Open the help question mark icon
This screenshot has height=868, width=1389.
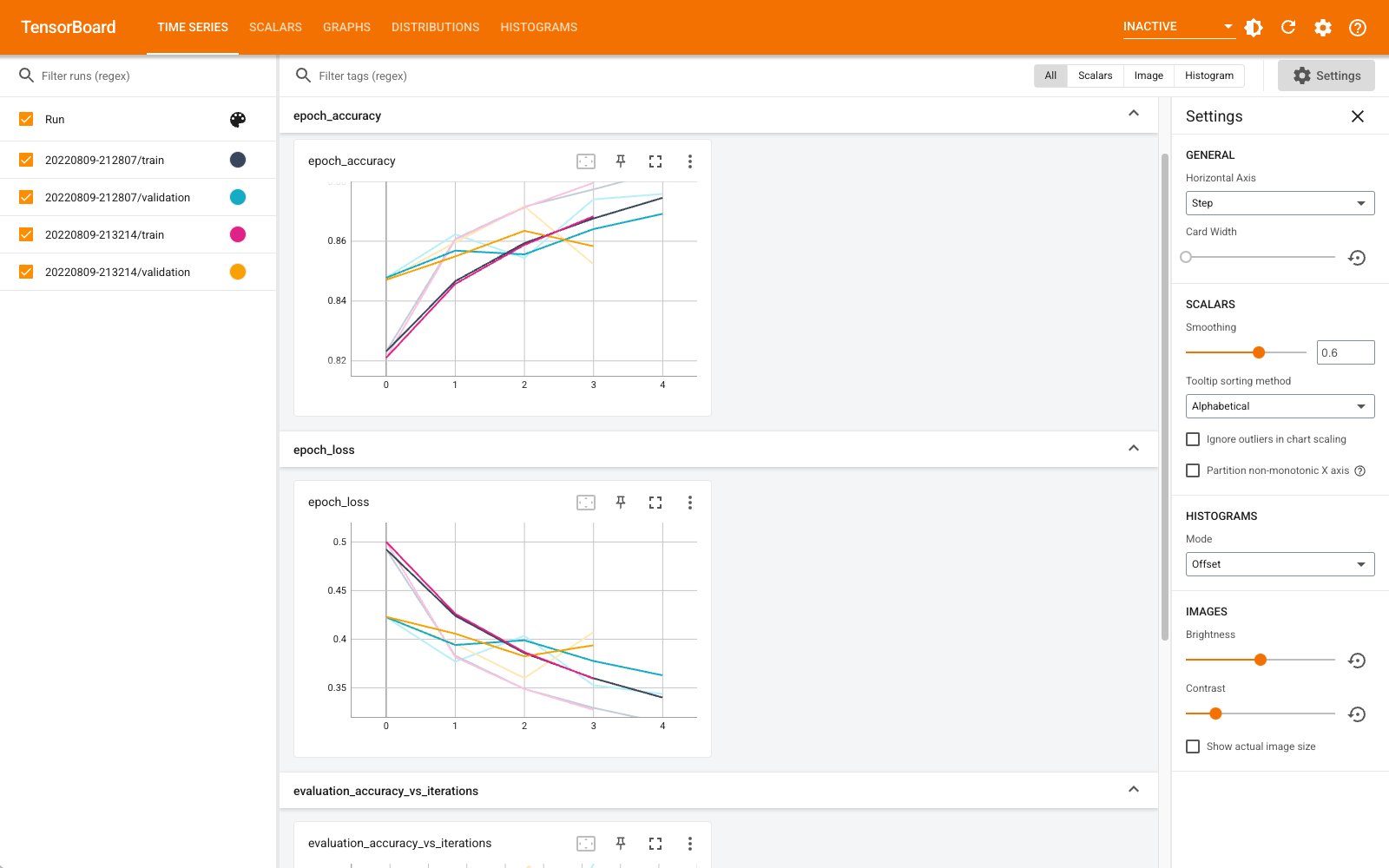click(x=1358, y=28)
